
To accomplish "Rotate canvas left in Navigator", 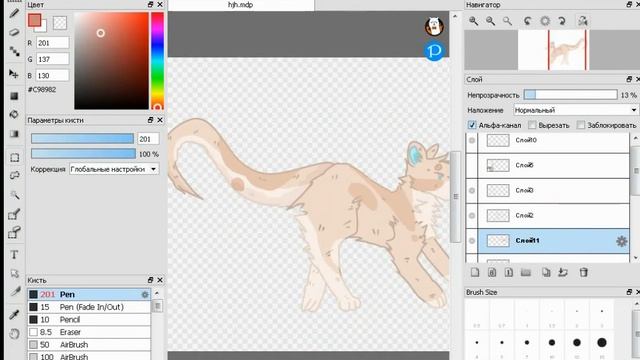I will pyautogui.click(x=528, y=21).
